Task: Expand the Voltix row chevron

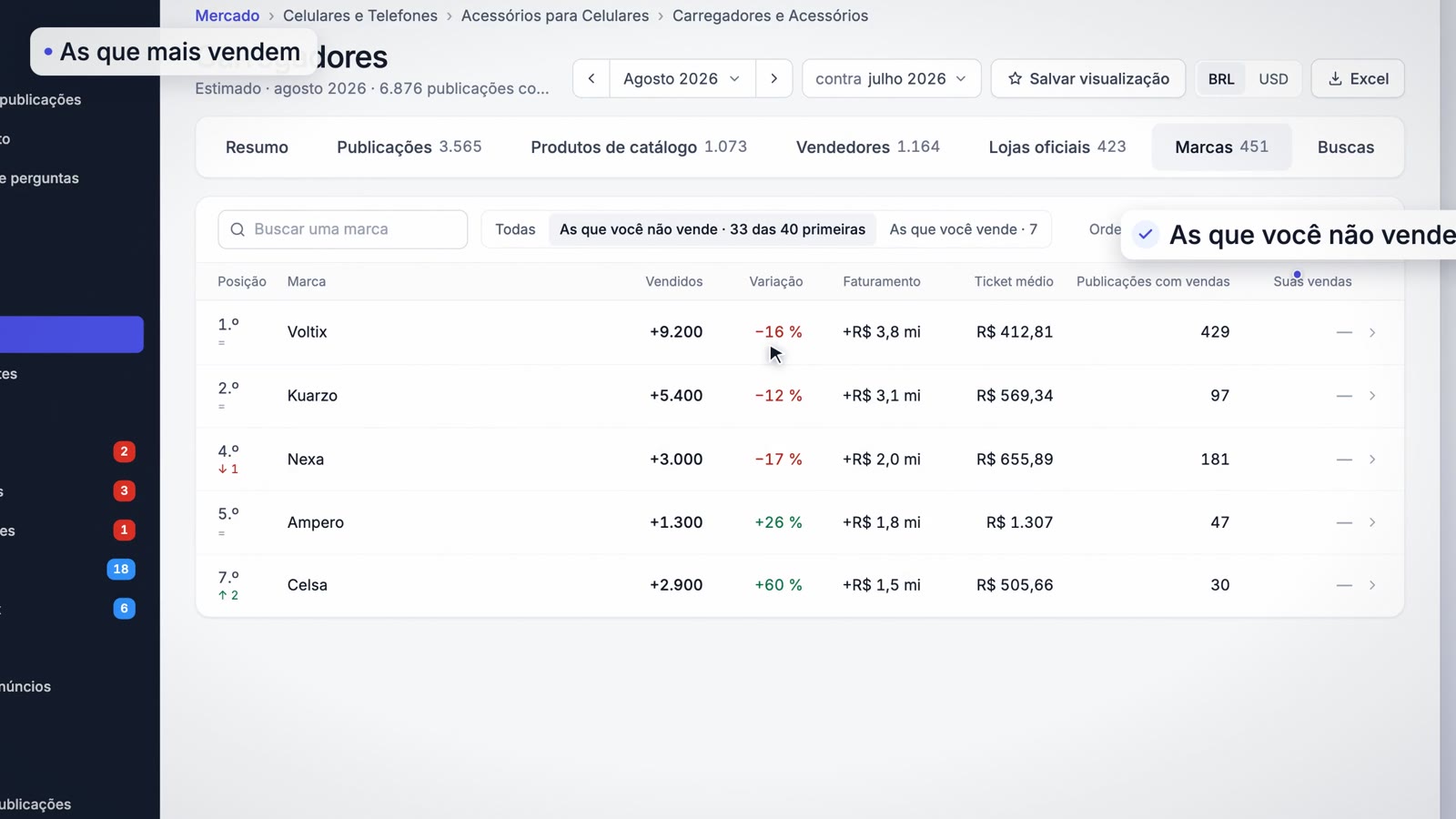Action: point(1372,332)
